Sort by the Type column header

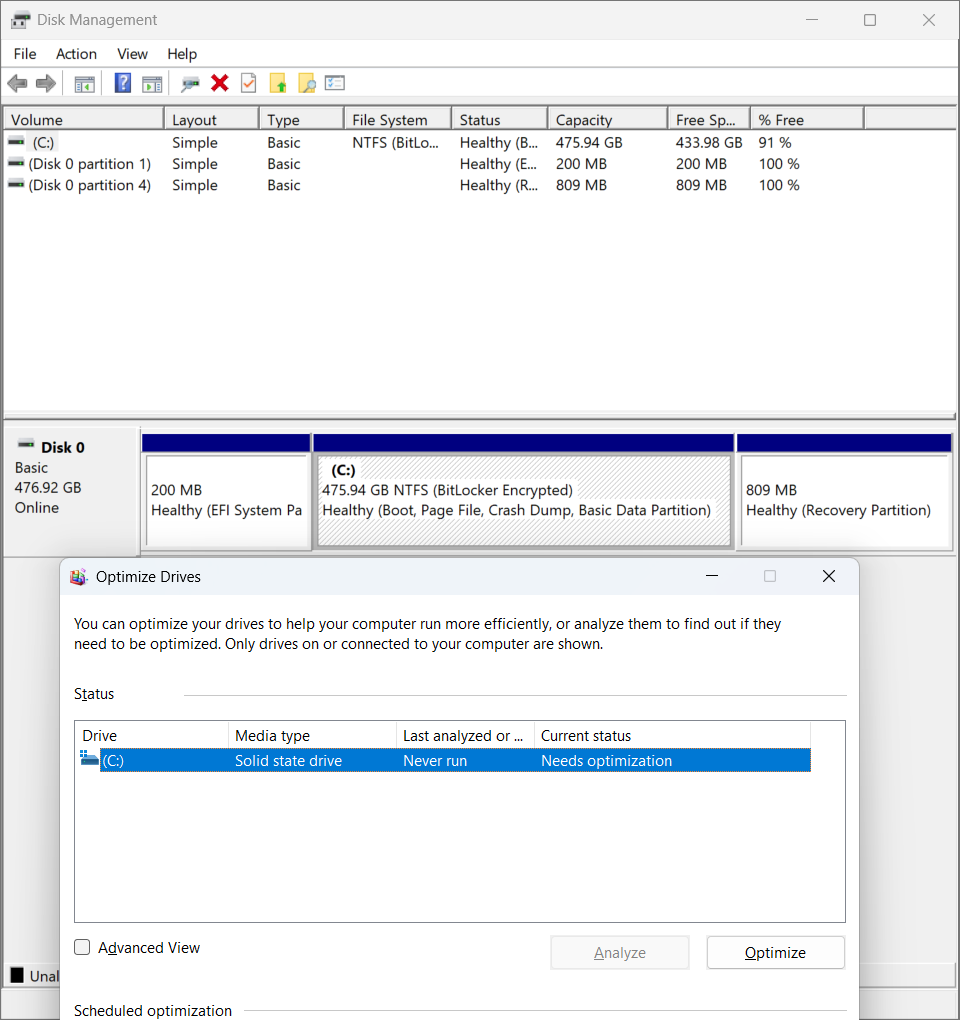(x=301, y=120)
